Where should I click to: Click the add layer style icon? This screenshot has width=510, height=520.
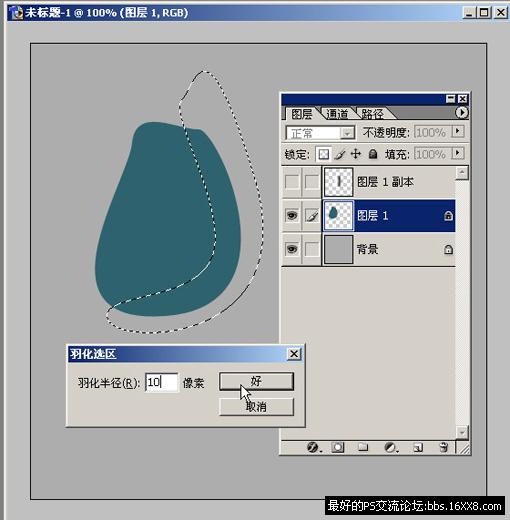tap(313, 447)
